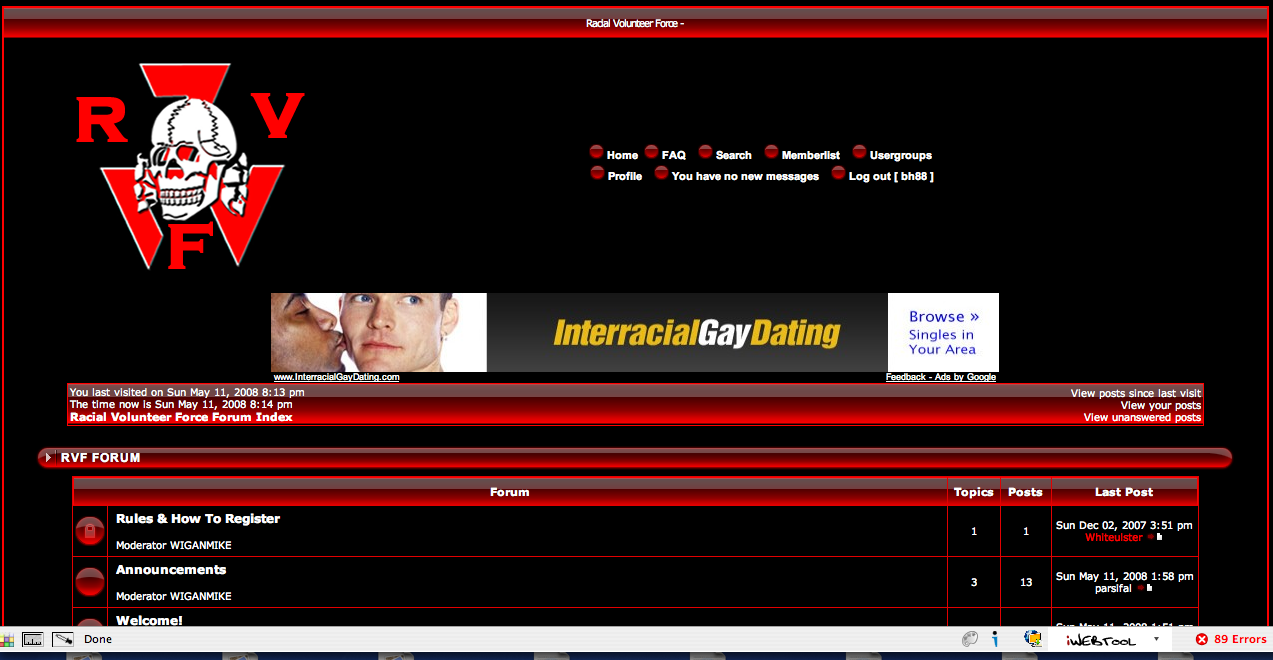Click the red forum icon beside Announcements
This screenshot has height=660, width=1273.
90,582
